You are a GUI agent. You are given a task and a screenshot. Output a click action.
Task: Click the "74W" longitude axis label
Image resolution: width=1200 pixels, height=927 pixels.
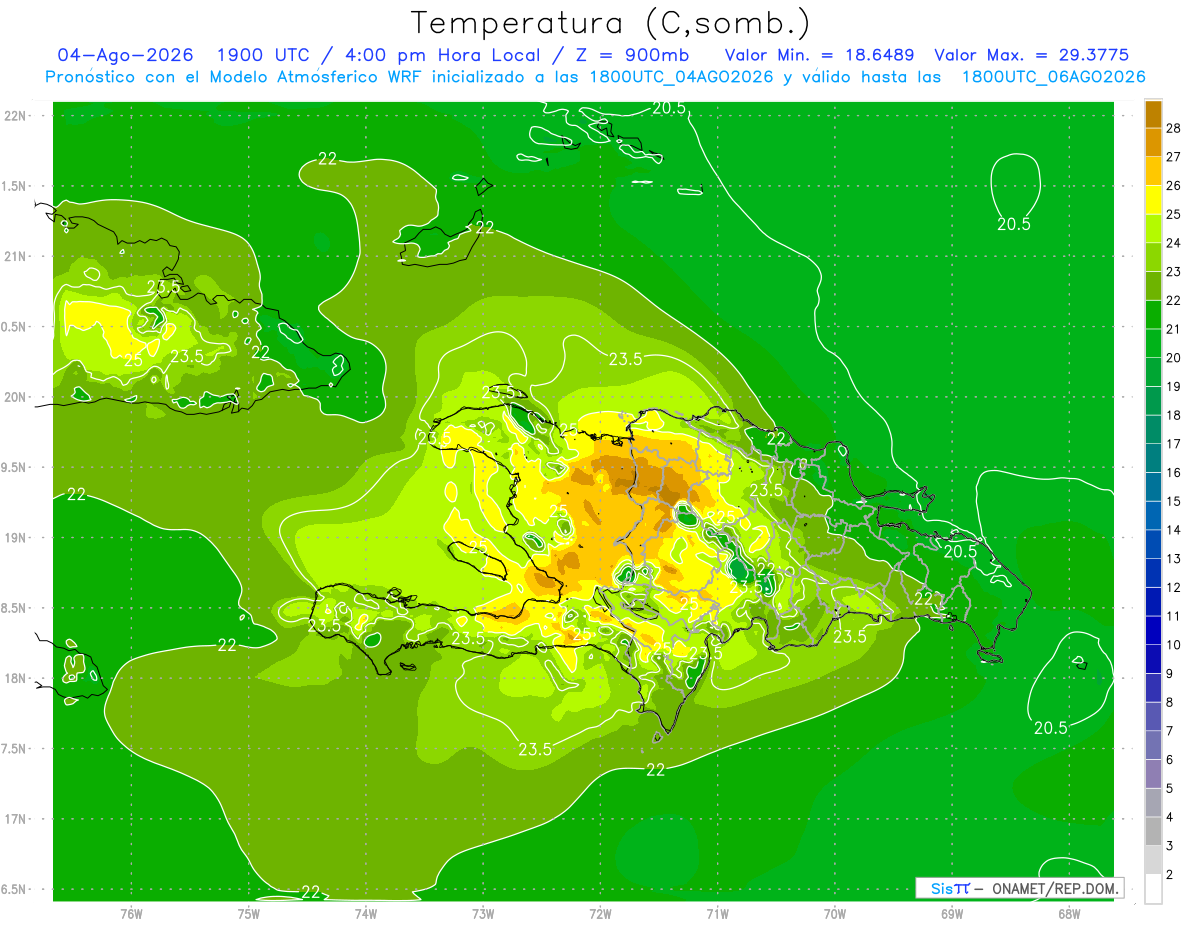[365, 913]
